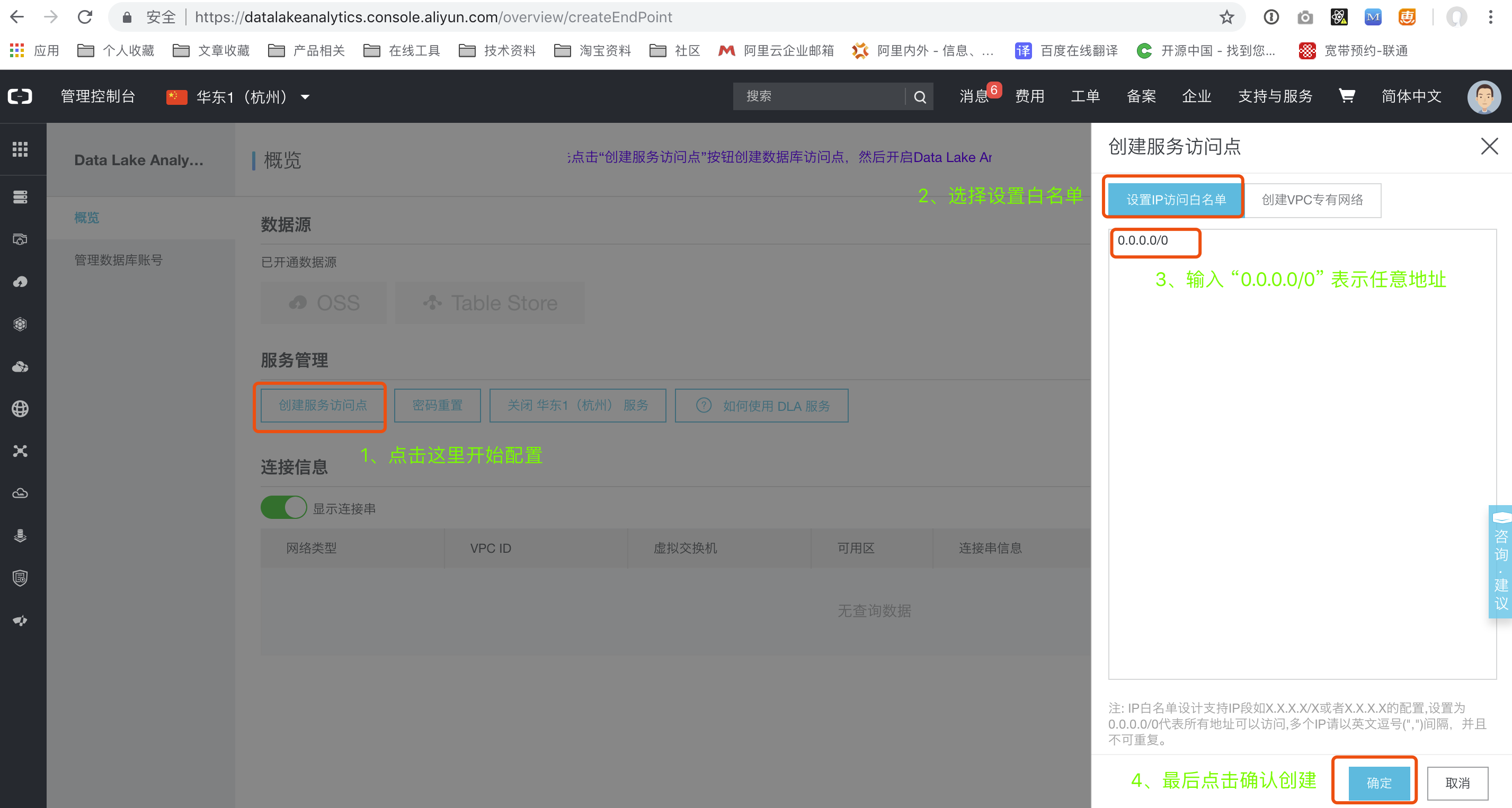Click the hexagon cube icon in sidebar
This screenshot has width=1512, height=808.
pos(20,325)
